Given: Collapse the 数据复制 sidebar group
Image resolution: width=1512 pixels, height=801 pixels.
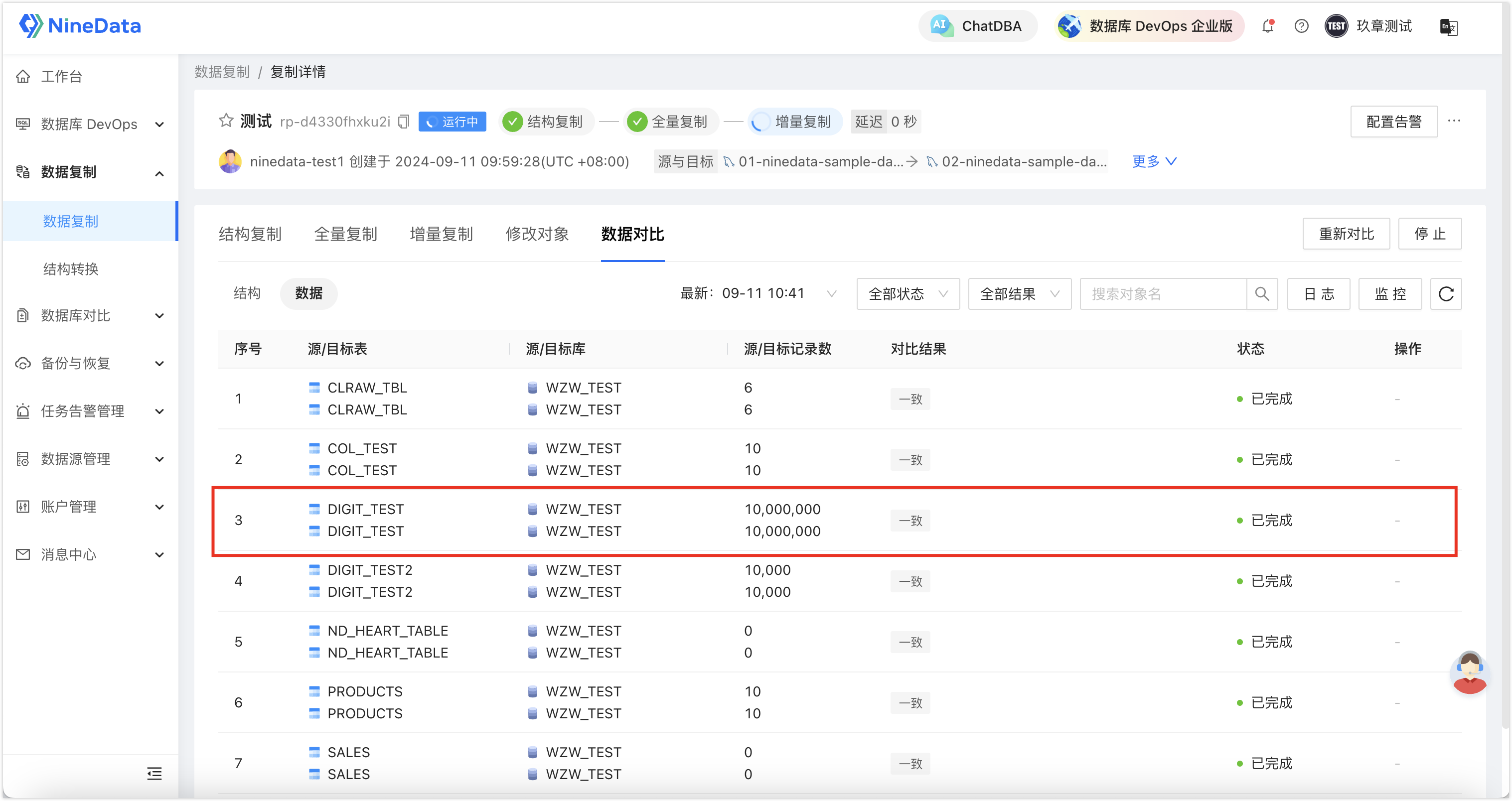Looking at the screenshot, I should pos(89,172).
